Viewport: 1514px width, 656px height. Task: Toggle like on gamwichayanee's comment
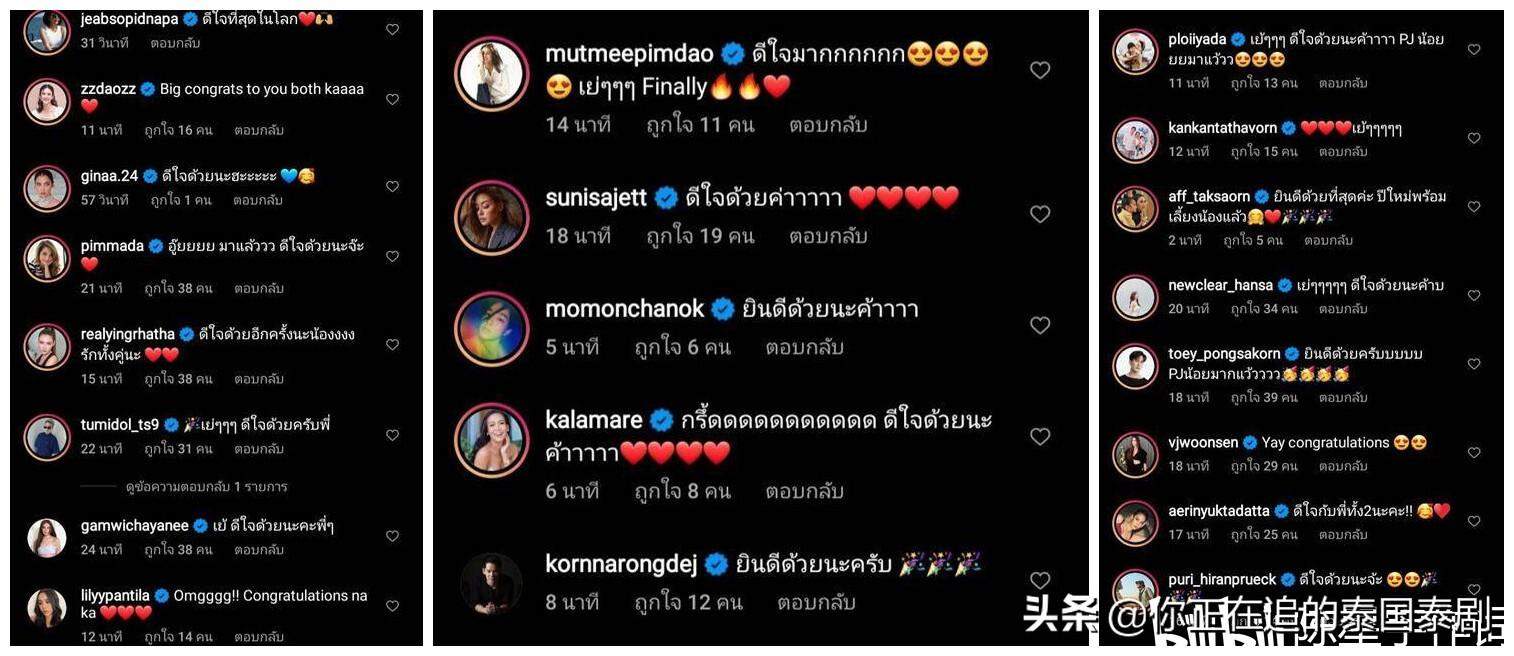392,536
